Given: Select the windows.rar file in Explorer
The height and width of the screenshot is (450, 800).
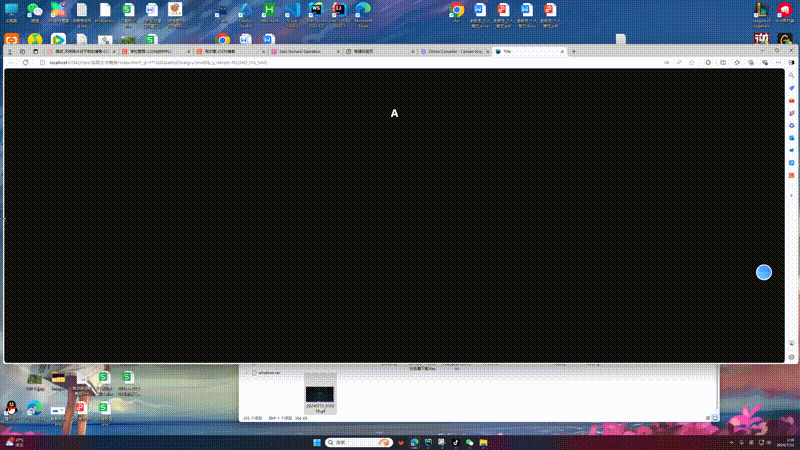Looking at the screenshot, I should (265, 373).
